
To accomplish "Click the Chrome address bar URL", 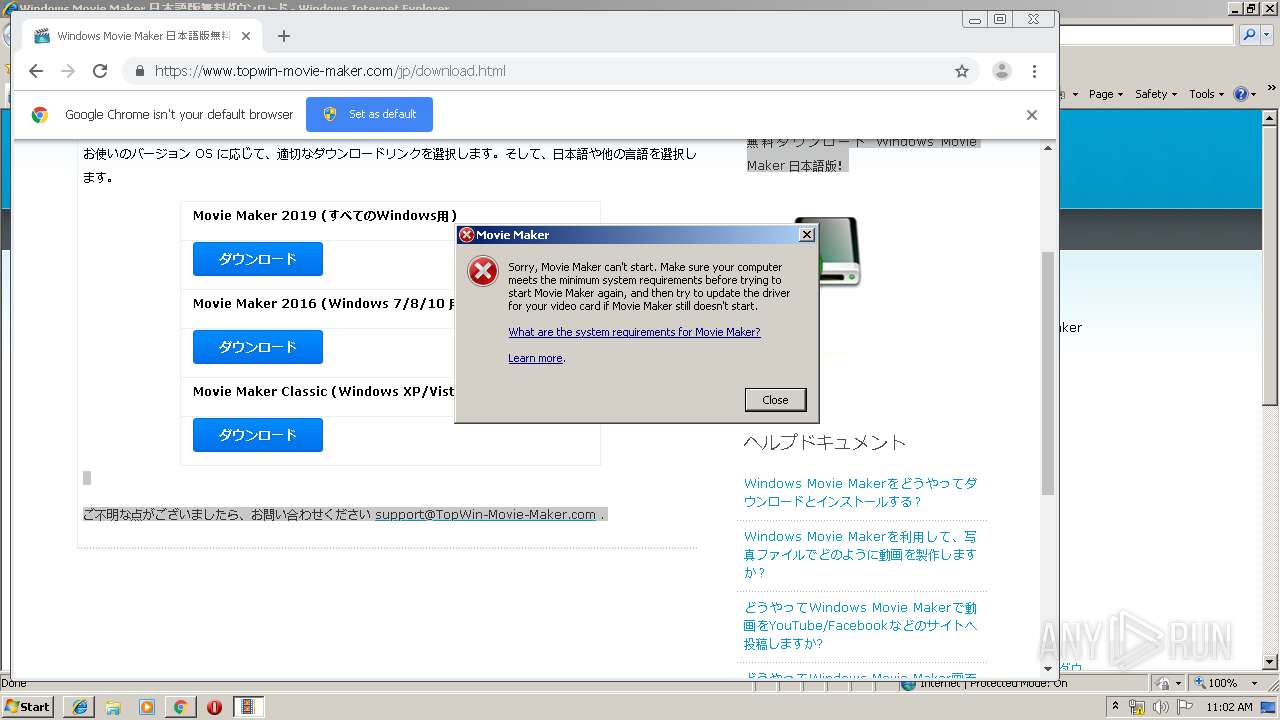I will pos(330,71).
